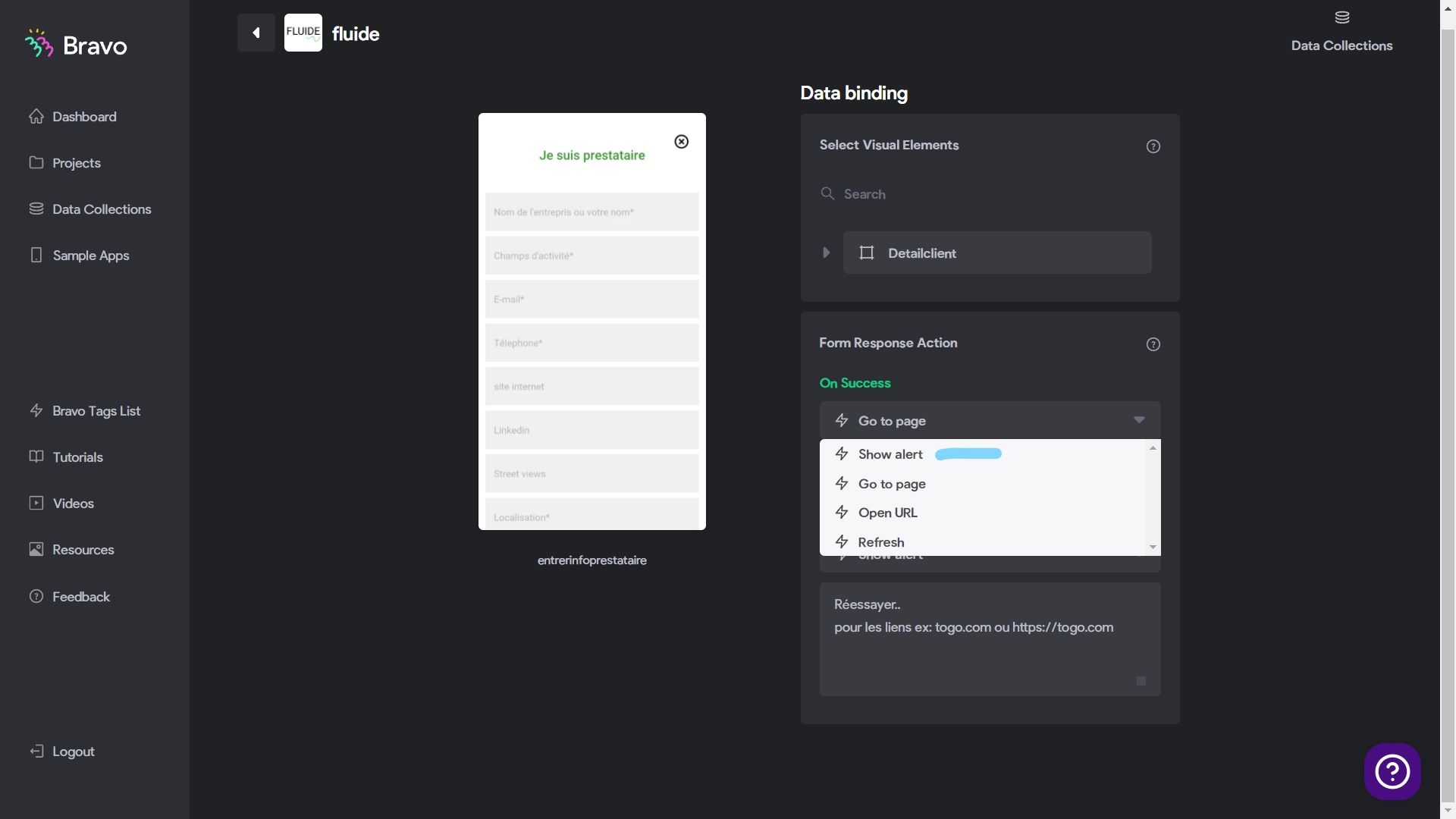Choose Open URL in the dropdown list
Viewport: 1456px width, 819px height.
(x=982, y=513)
